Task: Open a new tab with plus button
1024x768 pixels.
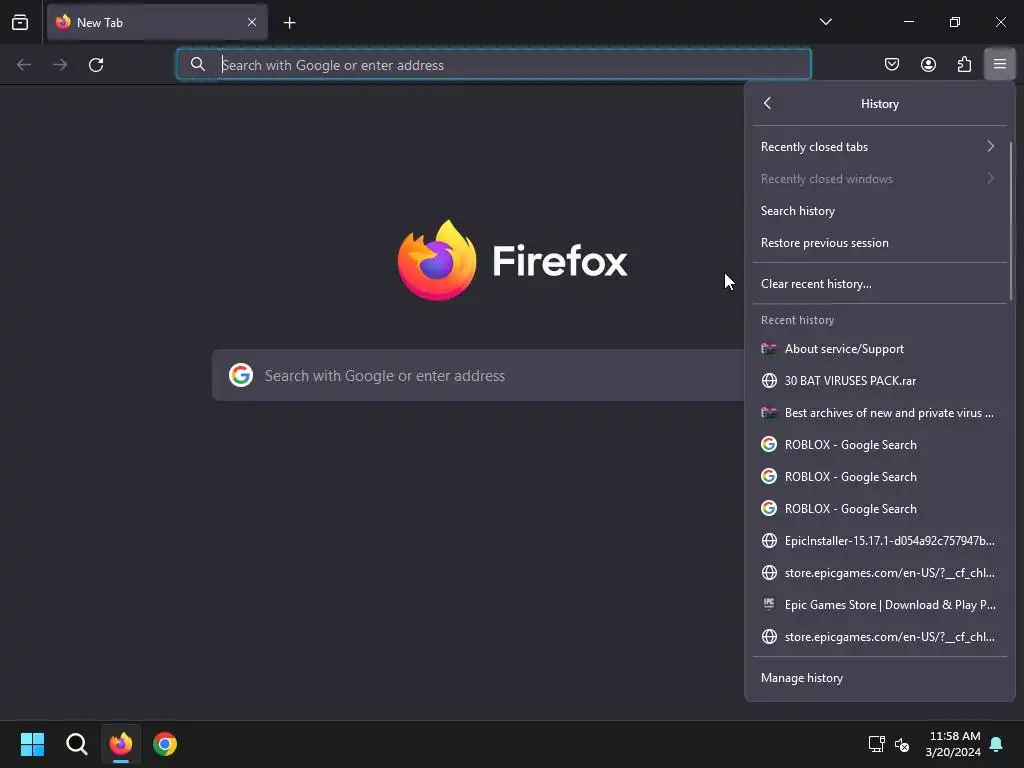Action: [x=289, y=23]
